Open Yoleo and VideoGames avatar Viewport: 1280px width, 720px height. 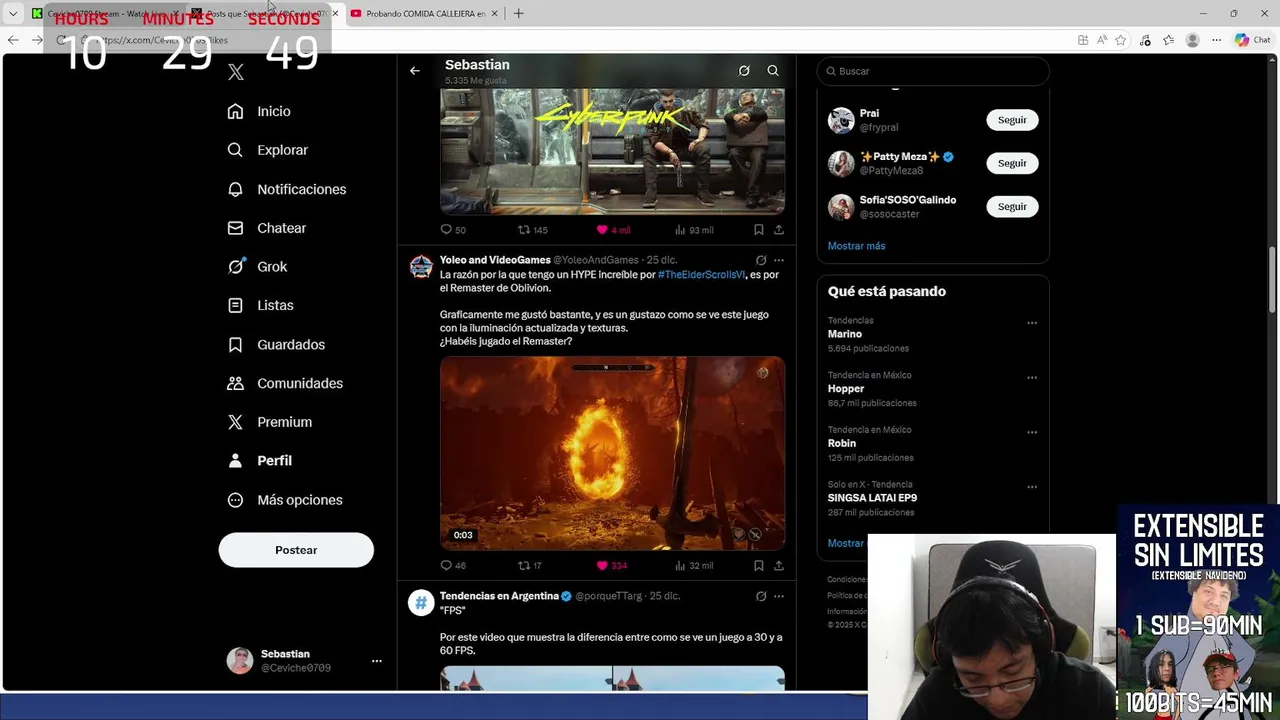tap(421, 266)
